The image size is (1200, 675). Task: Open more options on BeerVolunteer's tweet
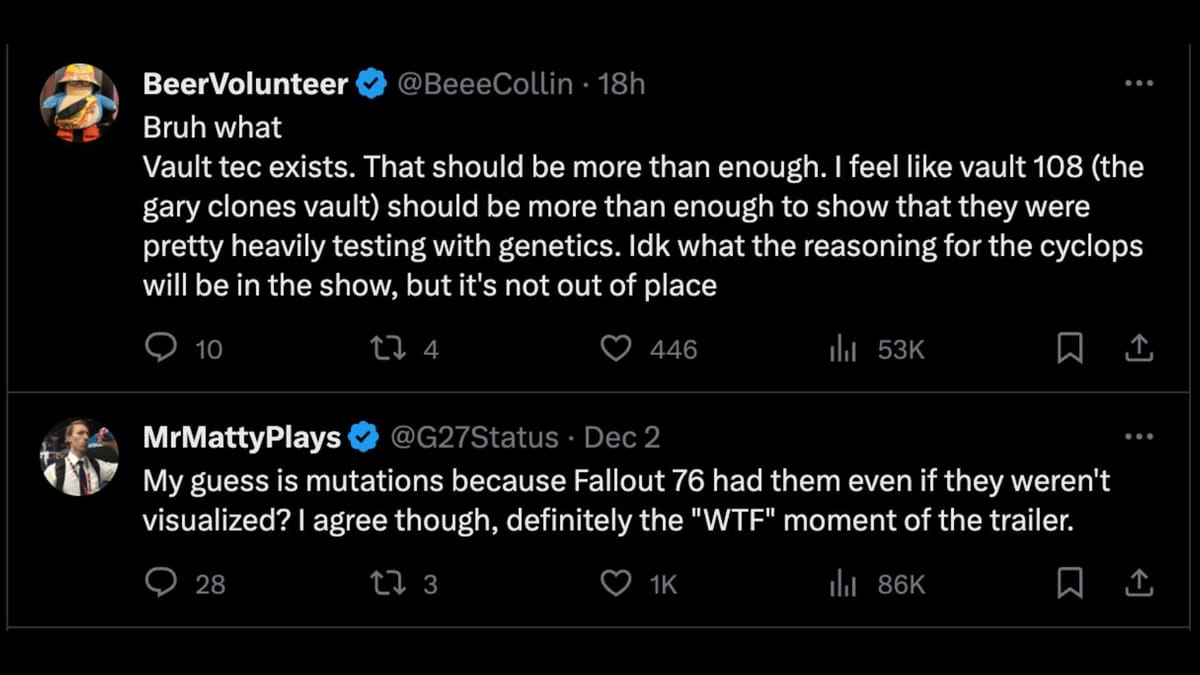pos(1139,84)
